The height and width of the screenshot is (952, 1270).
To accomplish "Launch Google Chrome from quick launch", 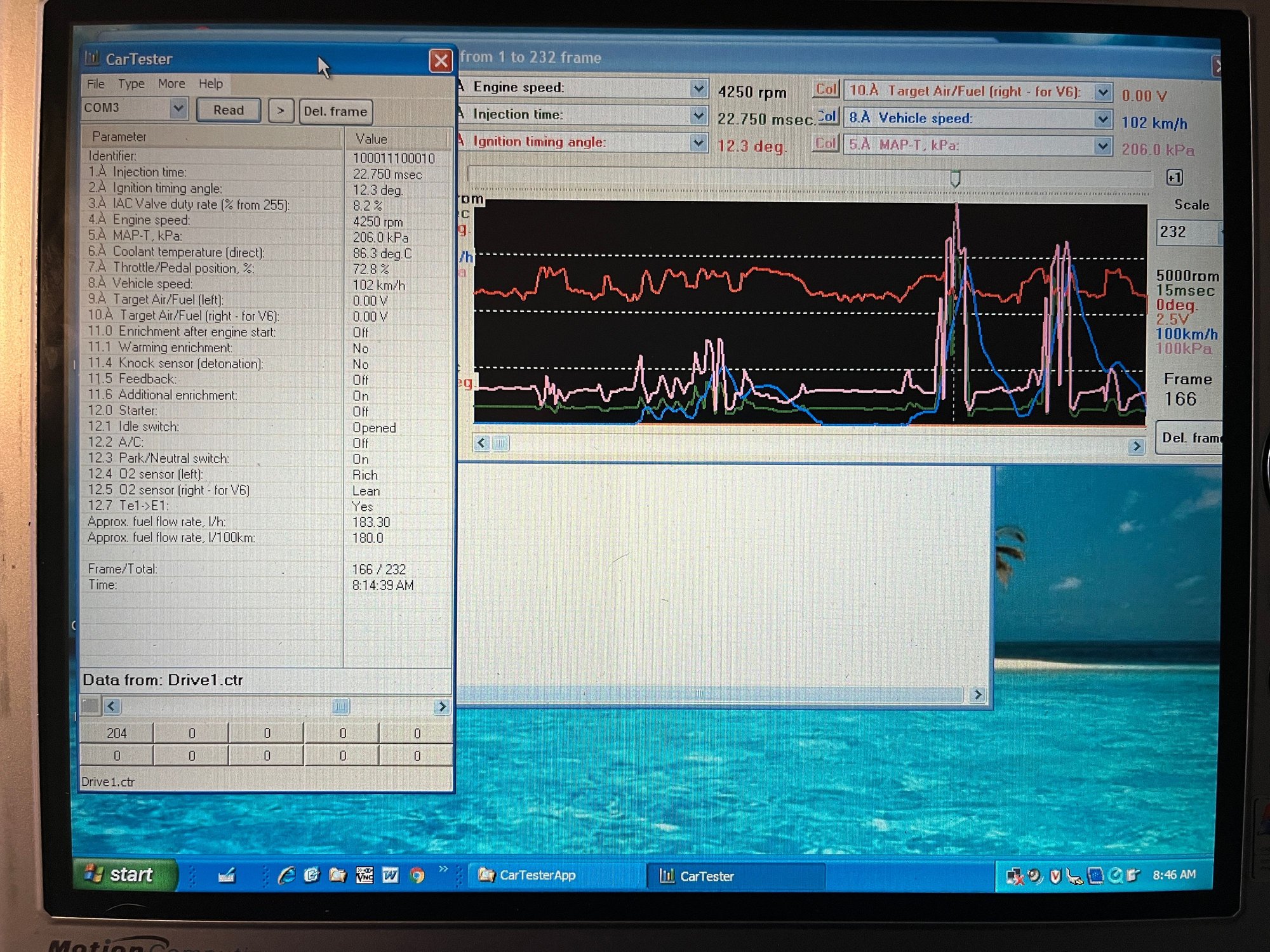I will [x=417, y=876].
